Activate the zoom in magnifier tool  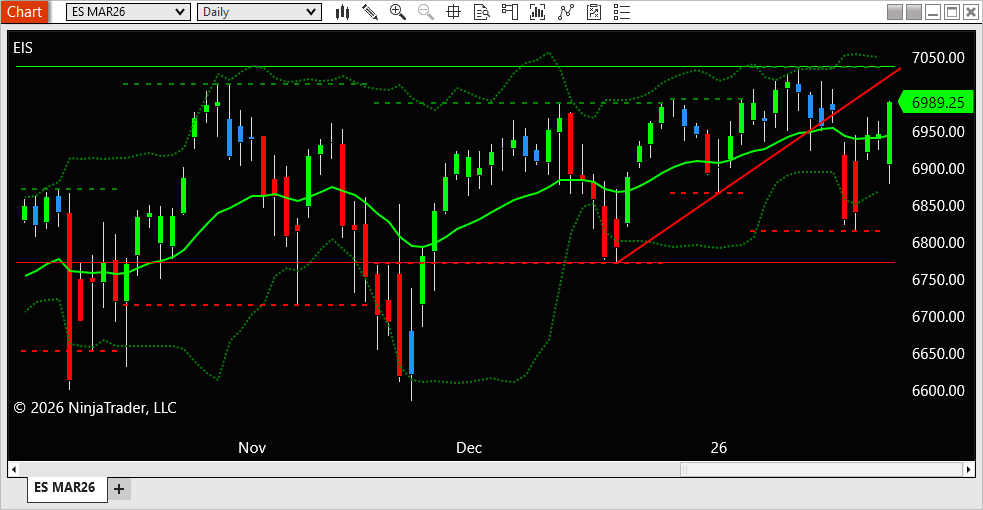click(397, 12)
